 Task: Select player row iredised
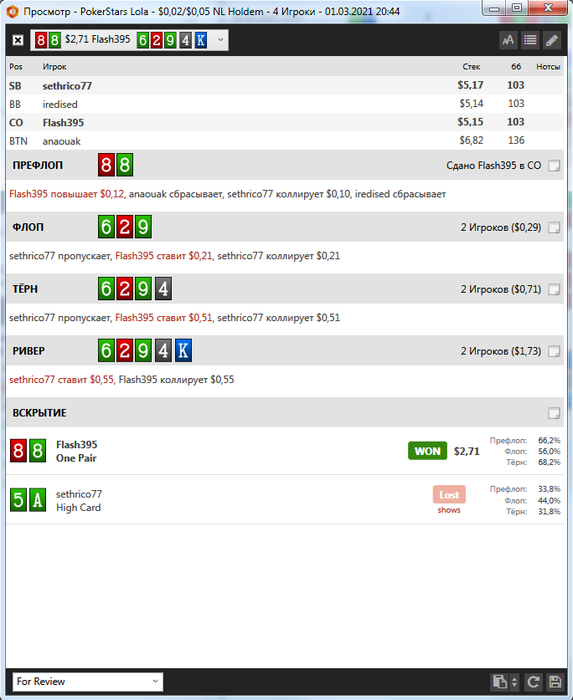(285, 104)
